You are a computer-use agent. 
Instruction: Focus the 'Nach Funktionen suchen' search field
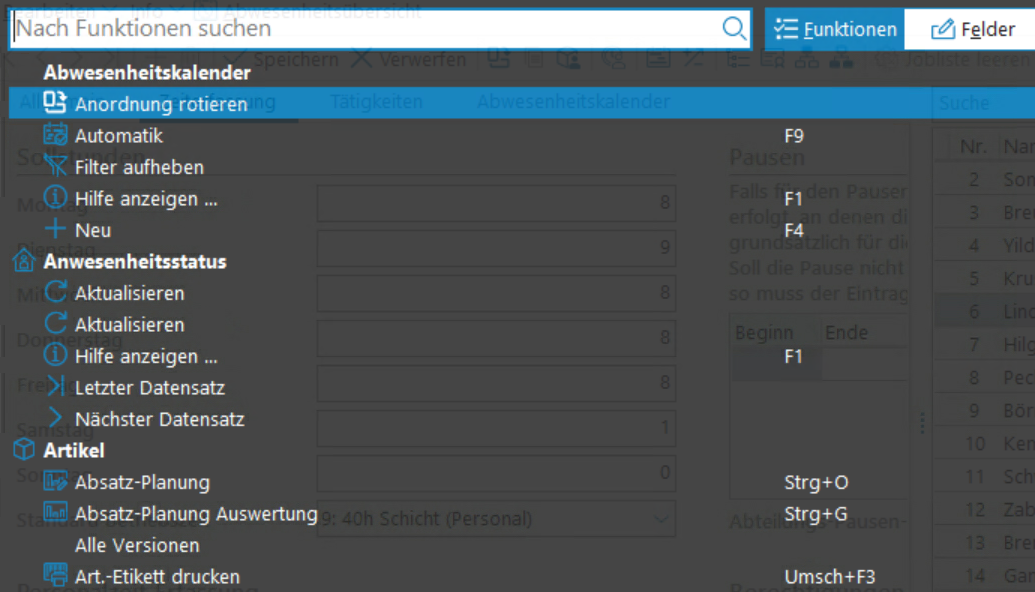point(360,29)
